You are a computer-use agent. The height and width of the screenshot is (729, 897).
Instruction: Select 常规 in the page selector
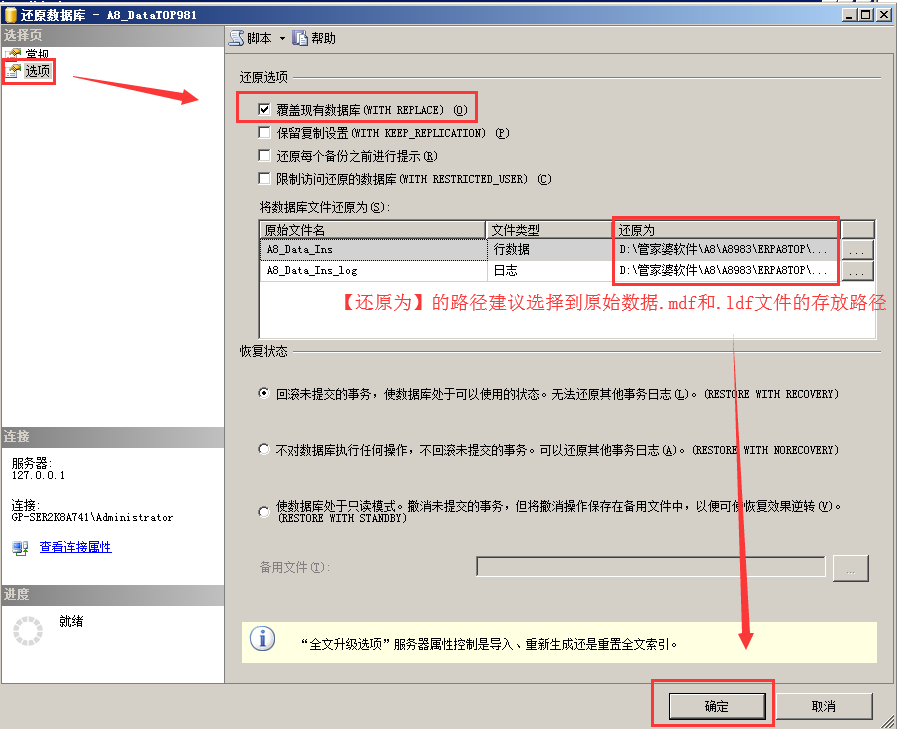(38, 53)
